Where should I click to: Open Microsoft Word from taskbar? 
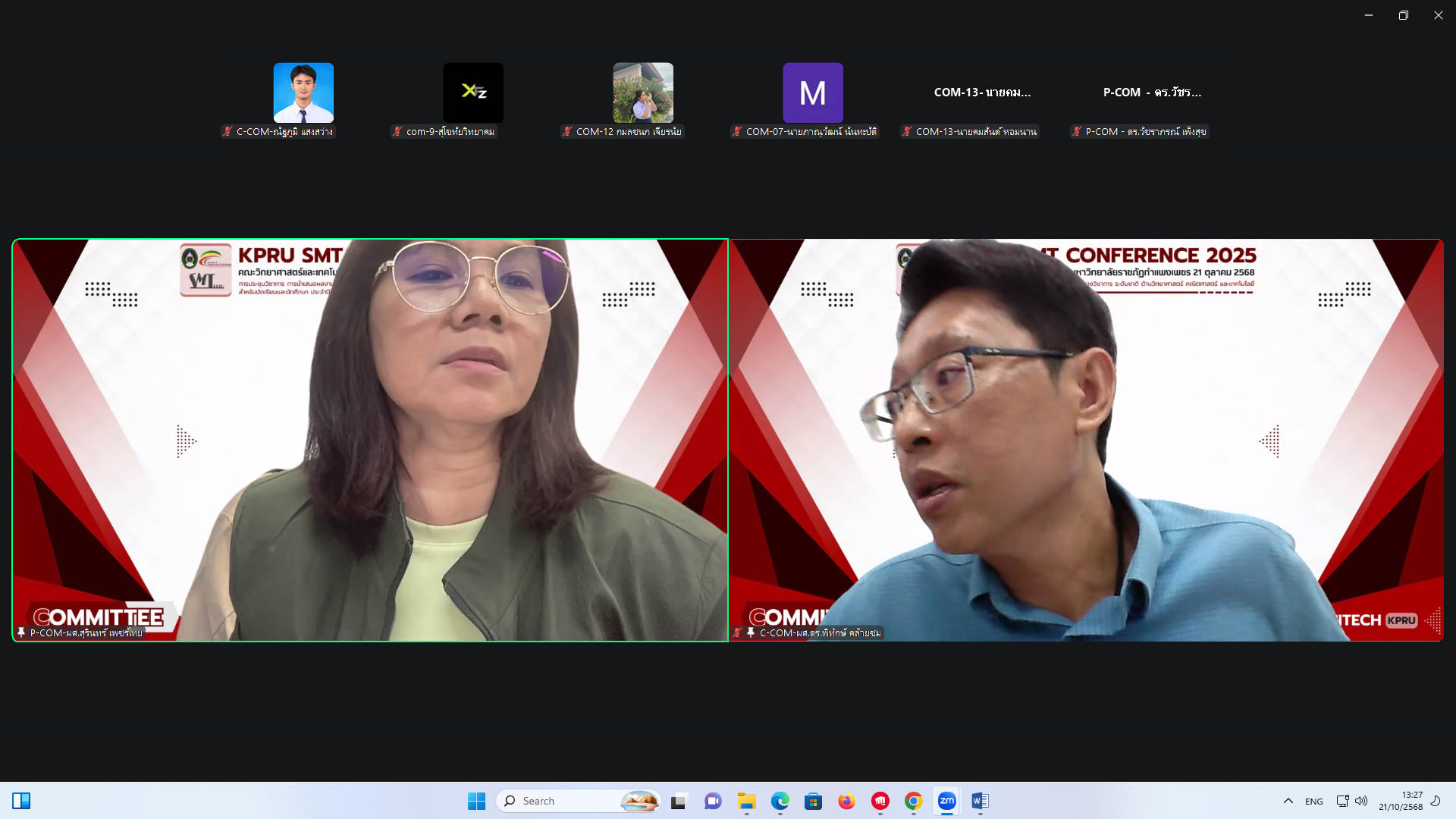click(980, 801)
